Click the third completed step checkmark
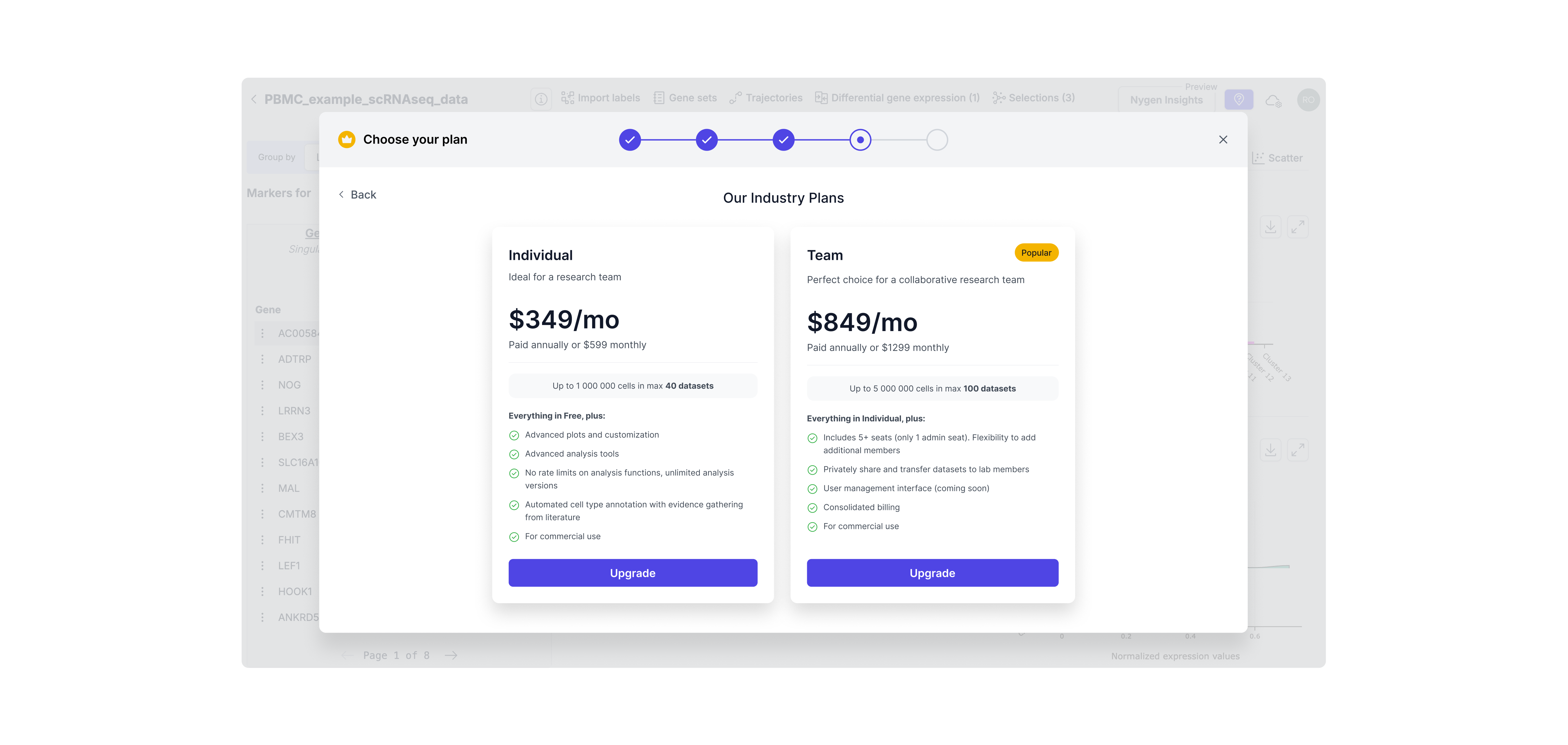 click(x=783, y=140)
